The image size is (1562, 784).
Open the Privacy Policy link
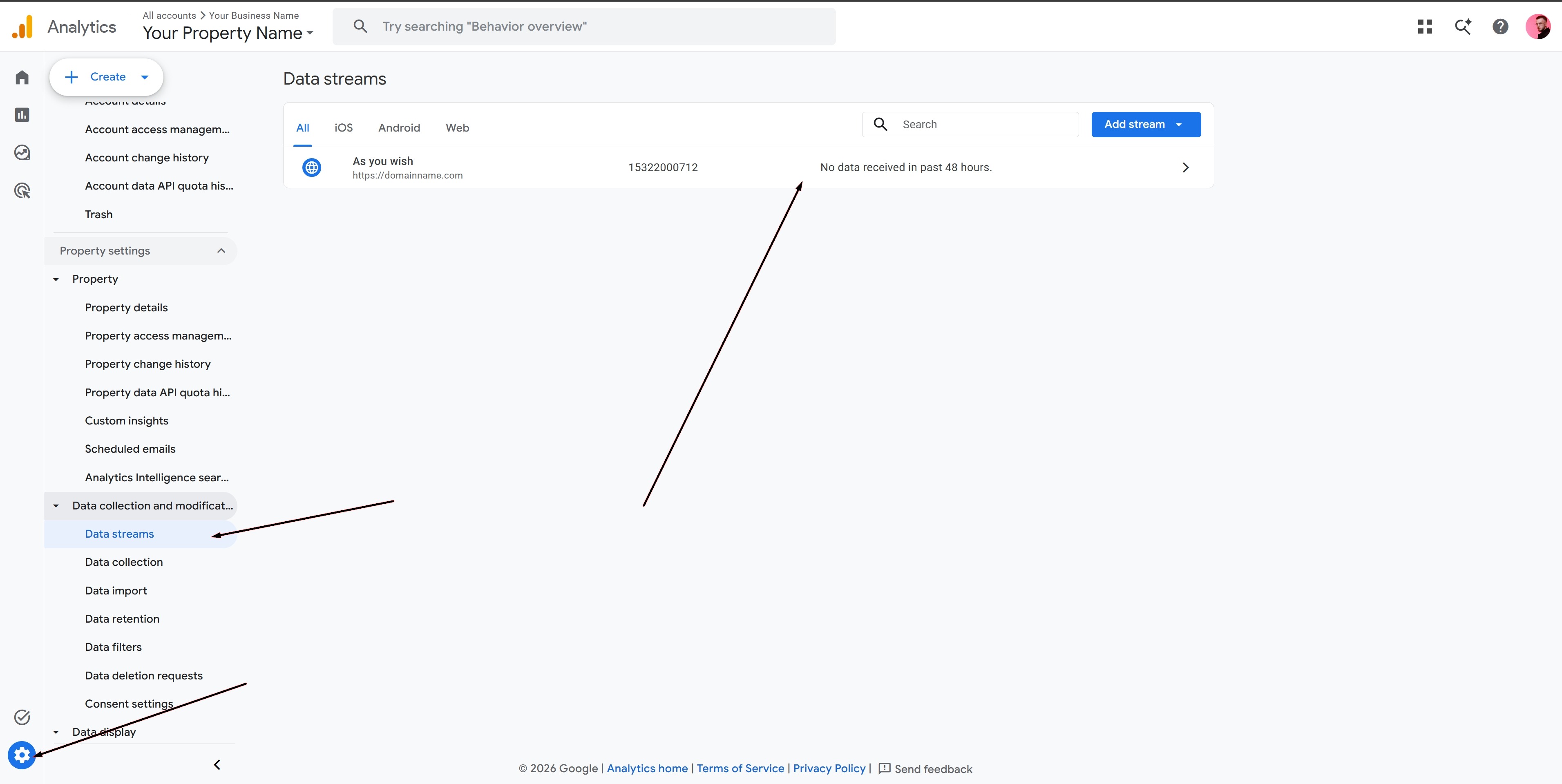[829, 768]
